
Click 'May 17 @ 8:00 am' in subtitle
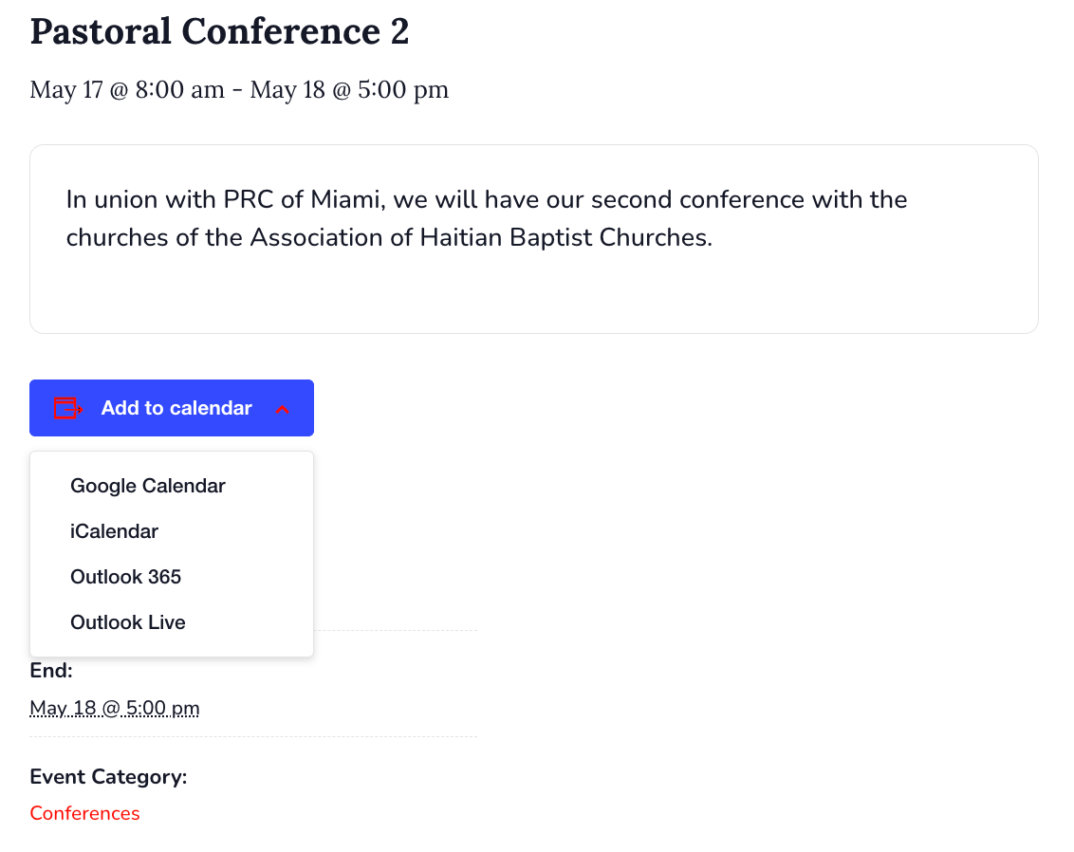click(x=127, y=90)
